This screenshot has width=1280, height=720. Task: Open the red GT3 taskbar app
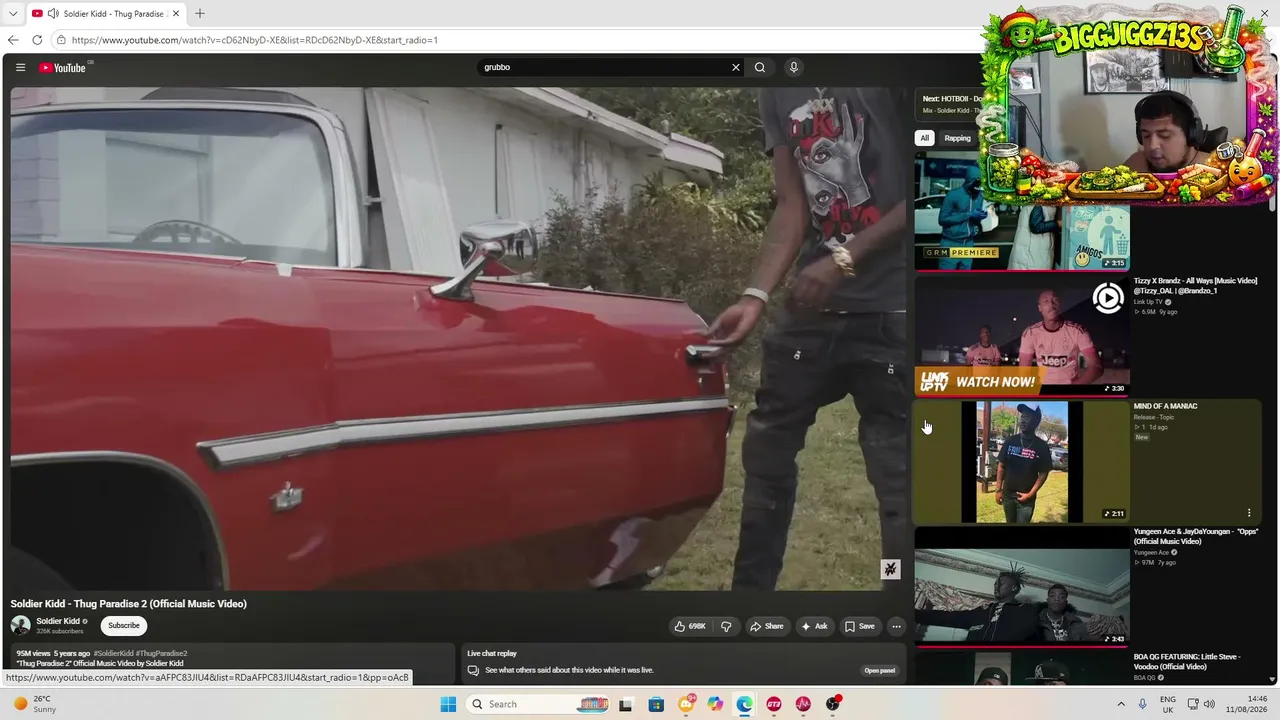pyautogui.click(x=774, y=704)
